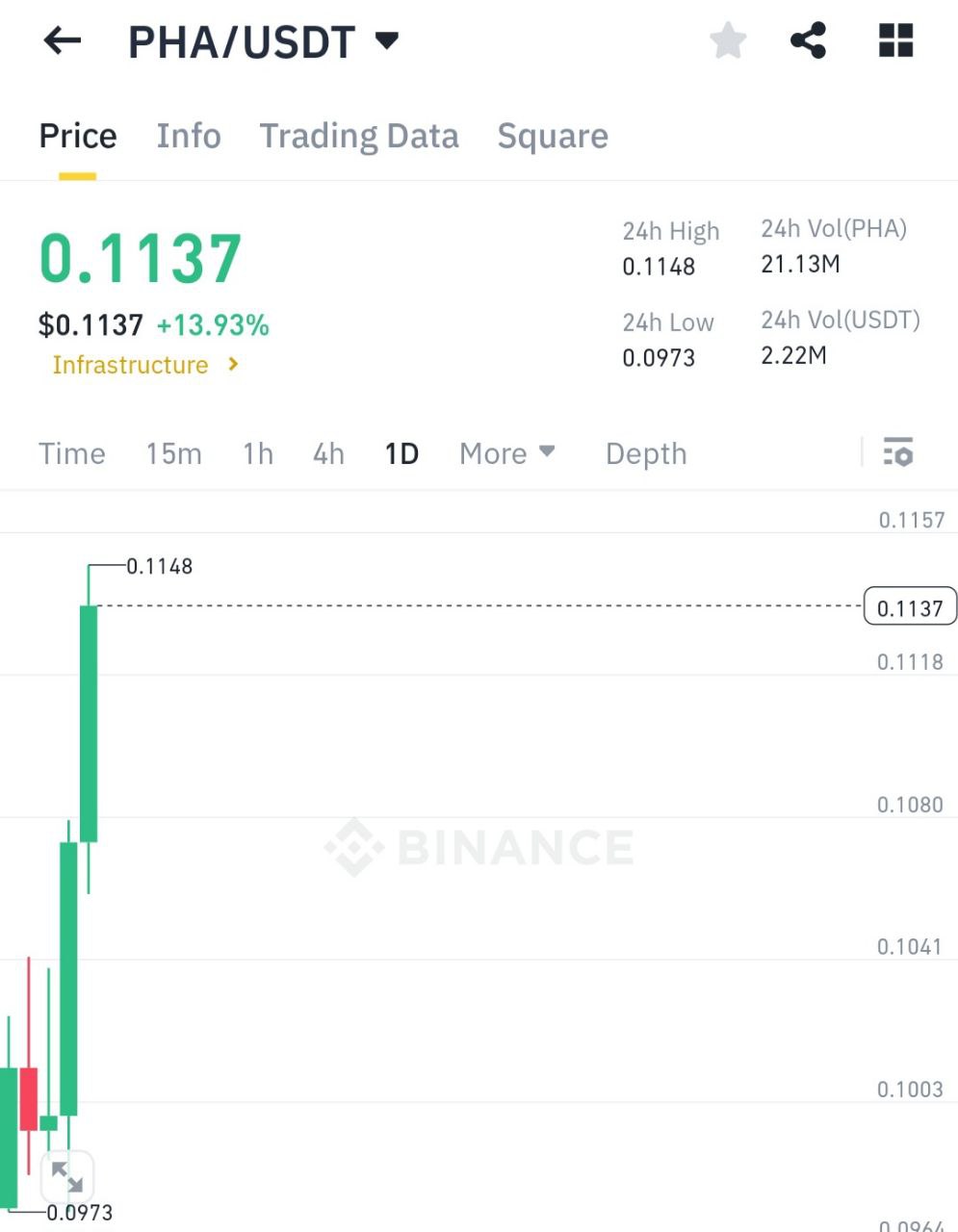Image resolution: width=958 pixels, height=1232 pixels.
Task: Switch to the Info tab
Action: [x=189, y=137]
